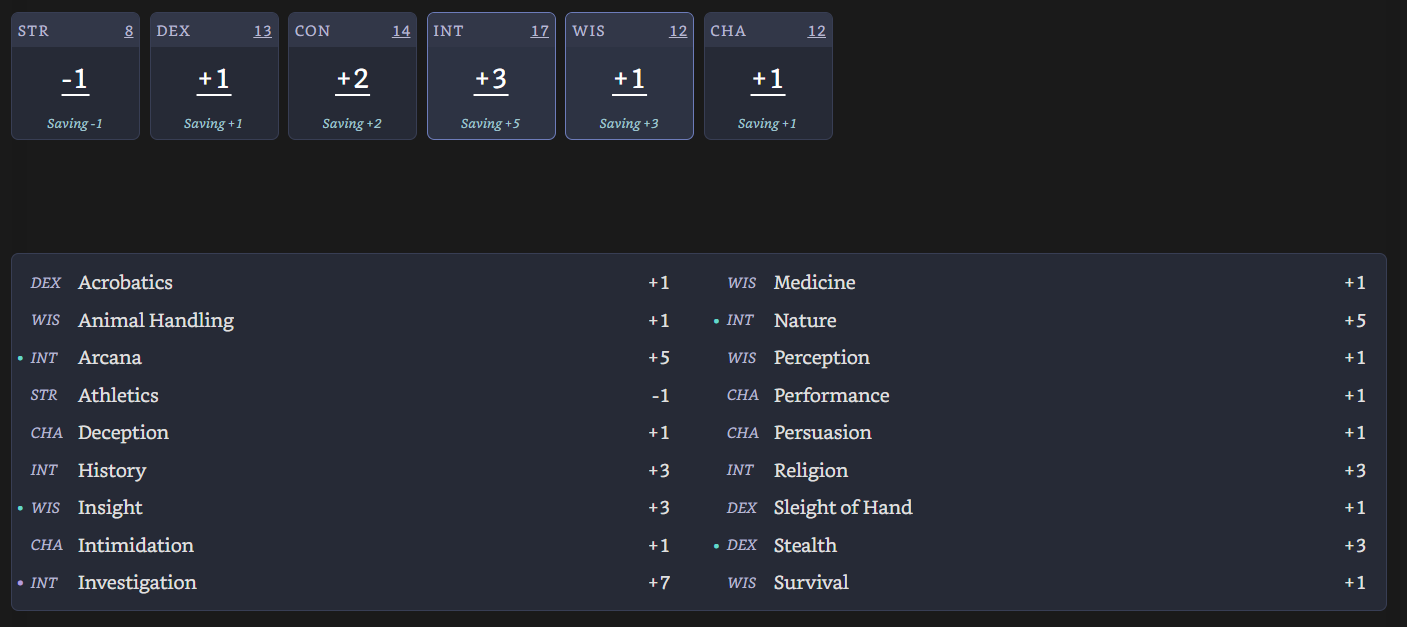This screenshot has height=627, width=1407.
Task: Roll the WIS Saving +3 throw
Action: click(629, 124)
